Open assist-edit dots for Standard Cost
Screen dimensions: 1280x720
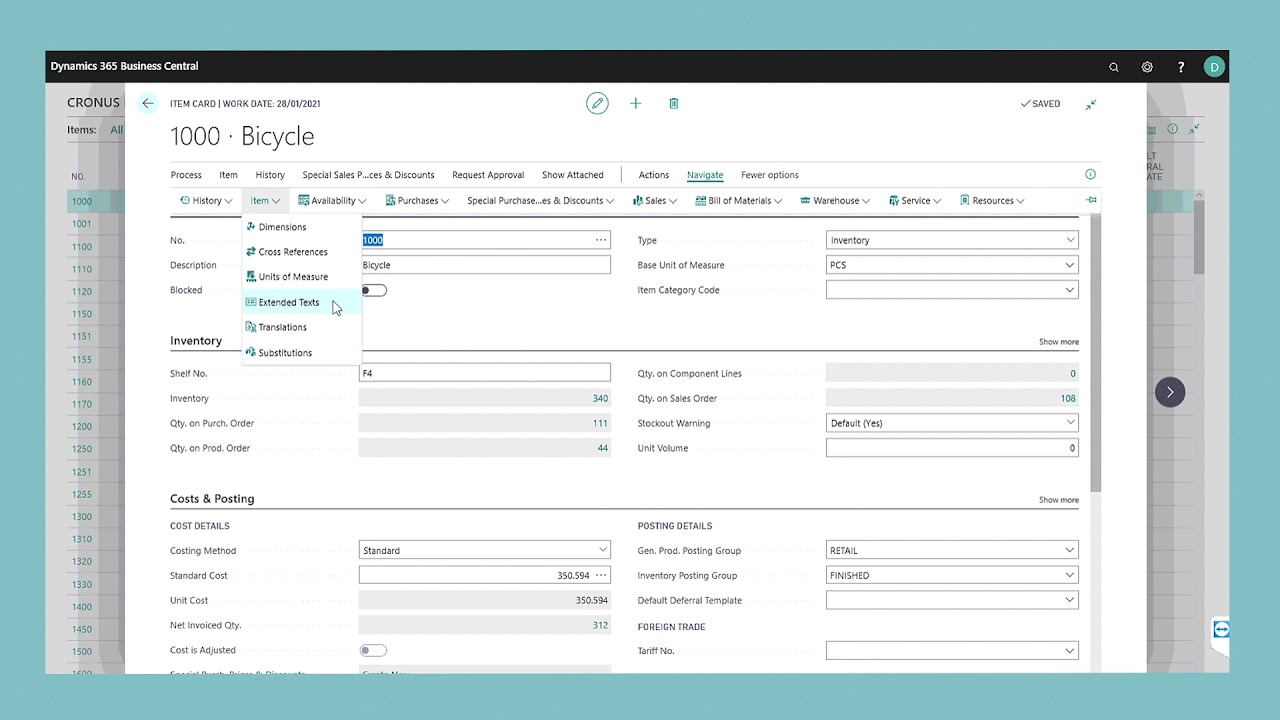(601, 575)
